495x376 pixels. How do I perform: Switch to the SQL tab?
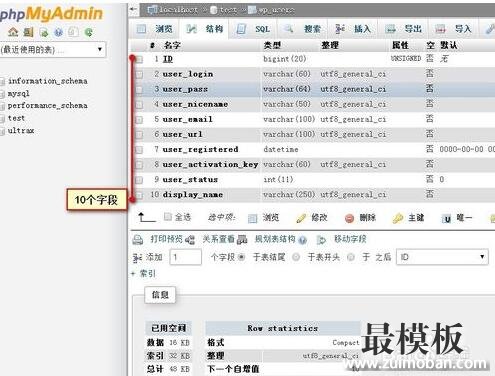click(253, 29)
